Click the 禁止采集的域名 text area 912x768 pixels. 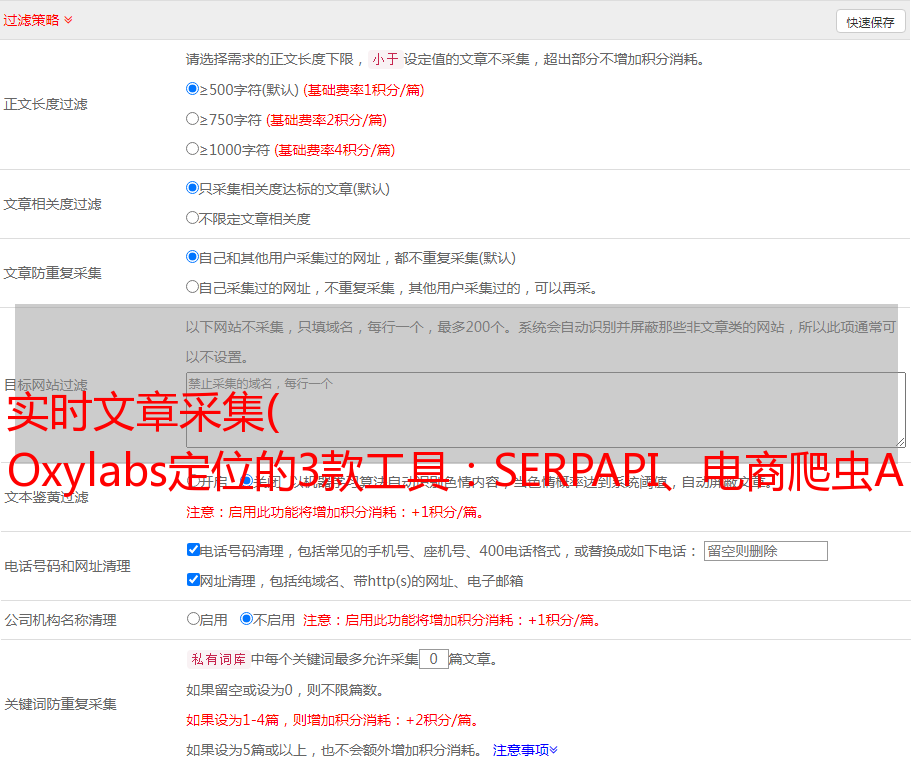pyautogui.click(x=545, y=409)
